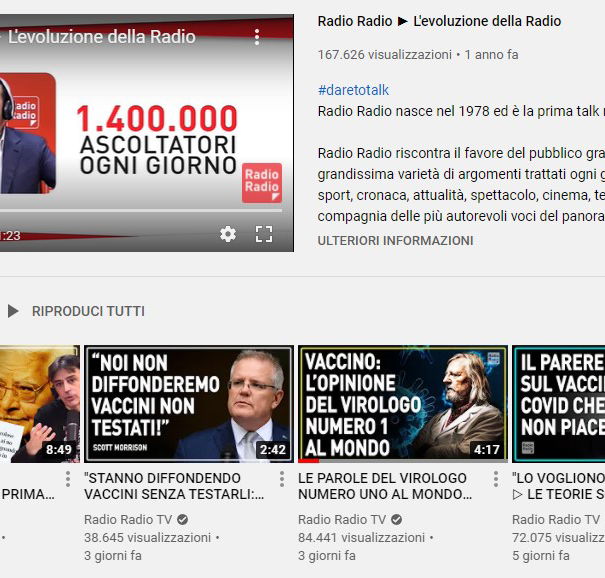Open options menu for the leftmost 8:49 video
The width and height of the screenshot is (605, 578).
pos(68,479)
